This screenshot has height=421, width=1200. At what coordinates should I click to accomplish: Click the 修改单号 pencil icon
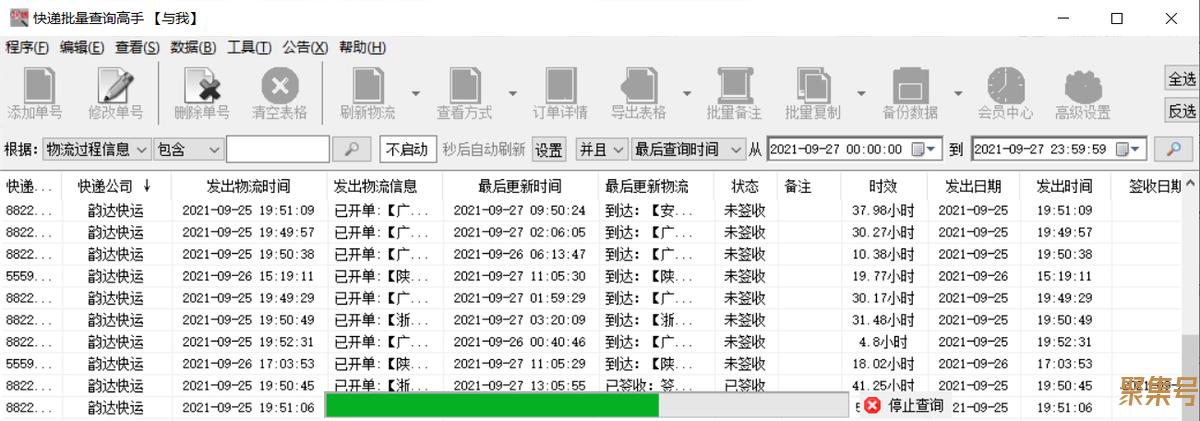(117, 85)
